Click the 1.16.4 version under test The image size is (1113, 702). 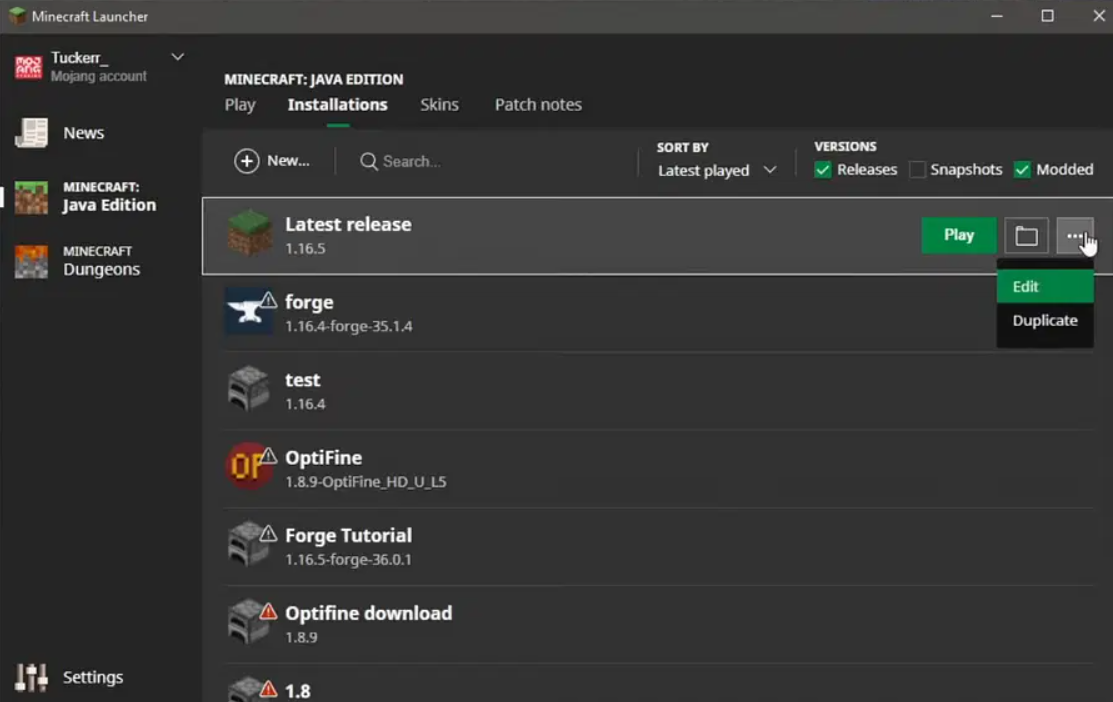pos(305,404)
